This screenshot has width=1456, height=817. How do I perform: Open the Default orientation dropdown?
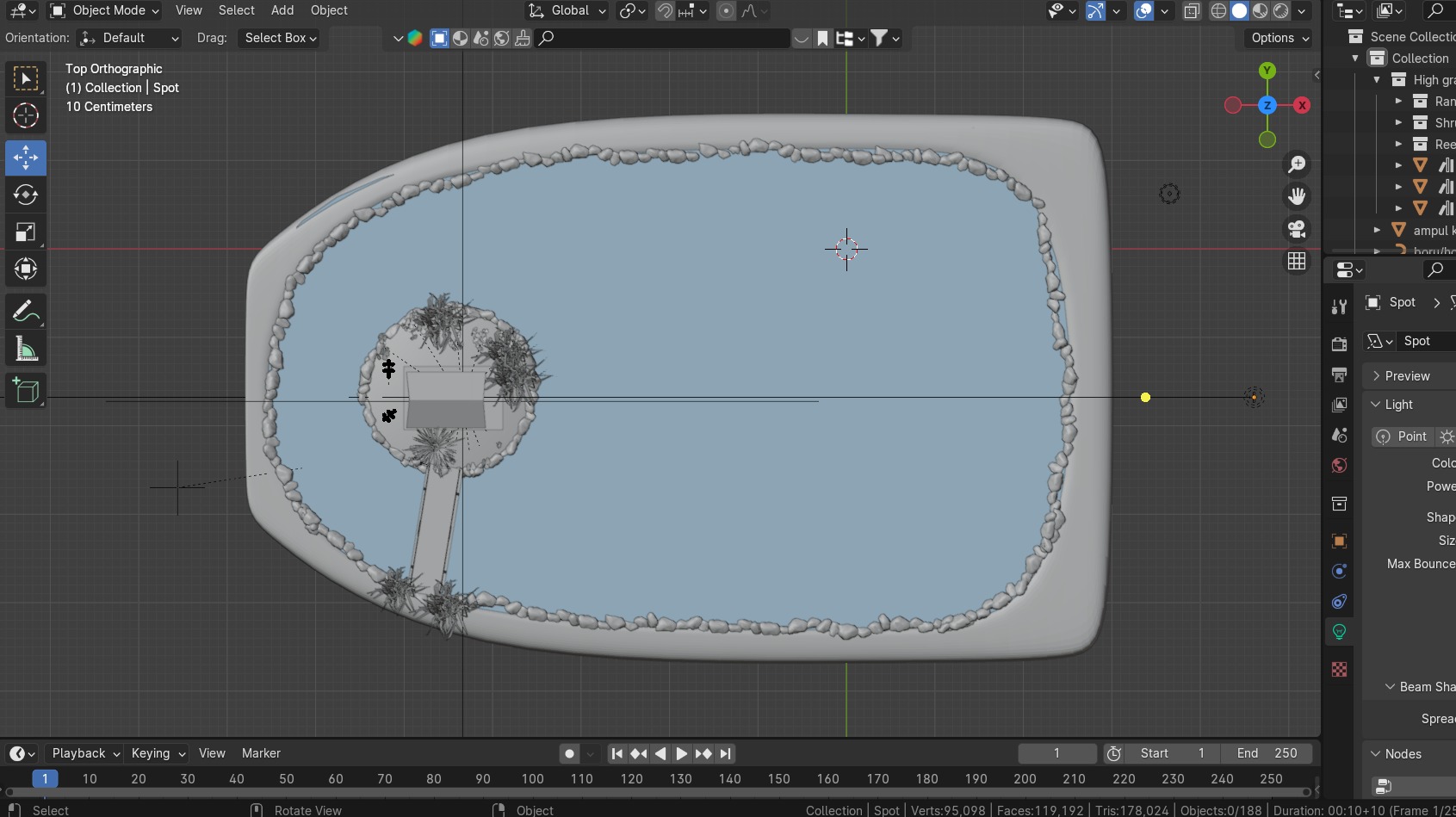point(129,38)
